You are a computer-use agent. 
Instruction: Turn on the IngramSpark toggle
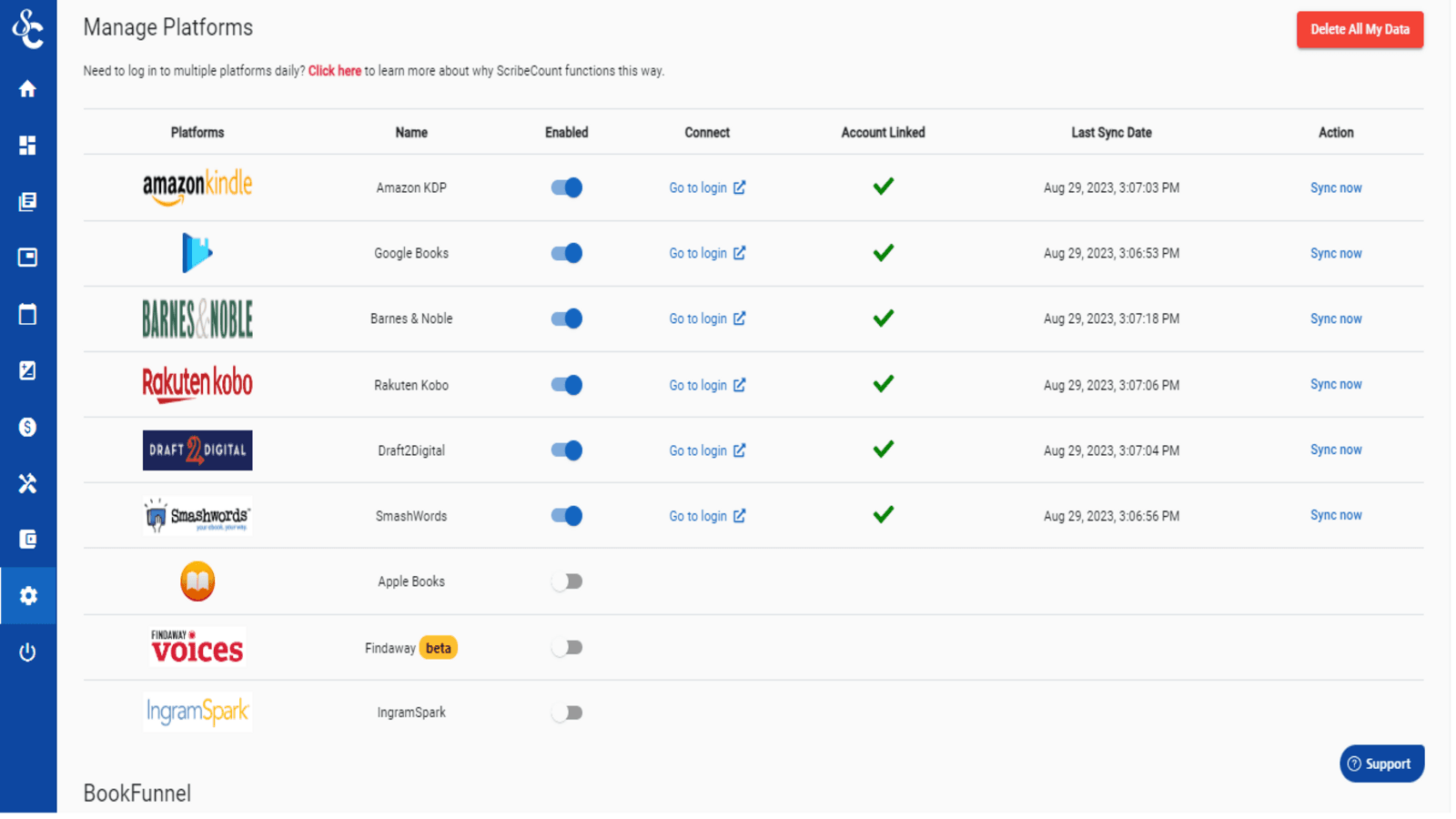click(x=566, y=713)
